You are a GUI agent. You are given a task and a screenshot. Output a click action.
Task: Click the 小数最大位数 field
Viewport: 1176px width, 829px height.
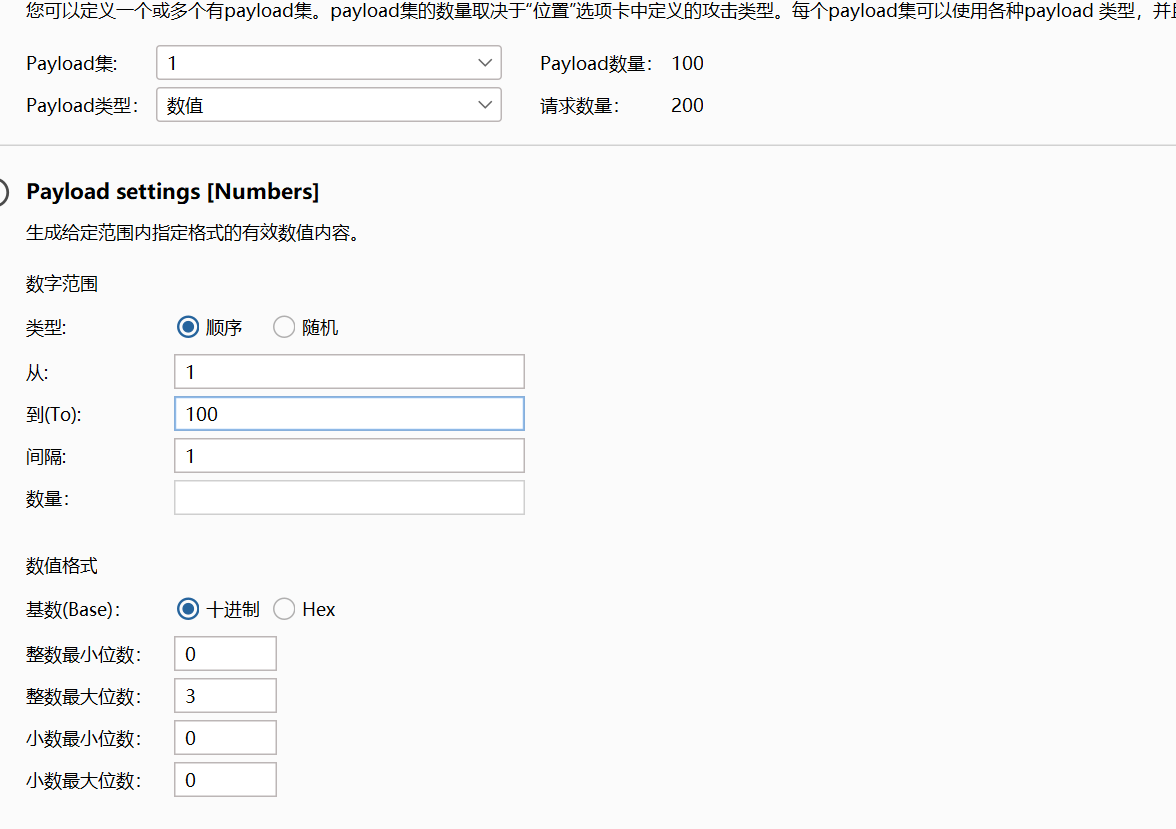225,780
